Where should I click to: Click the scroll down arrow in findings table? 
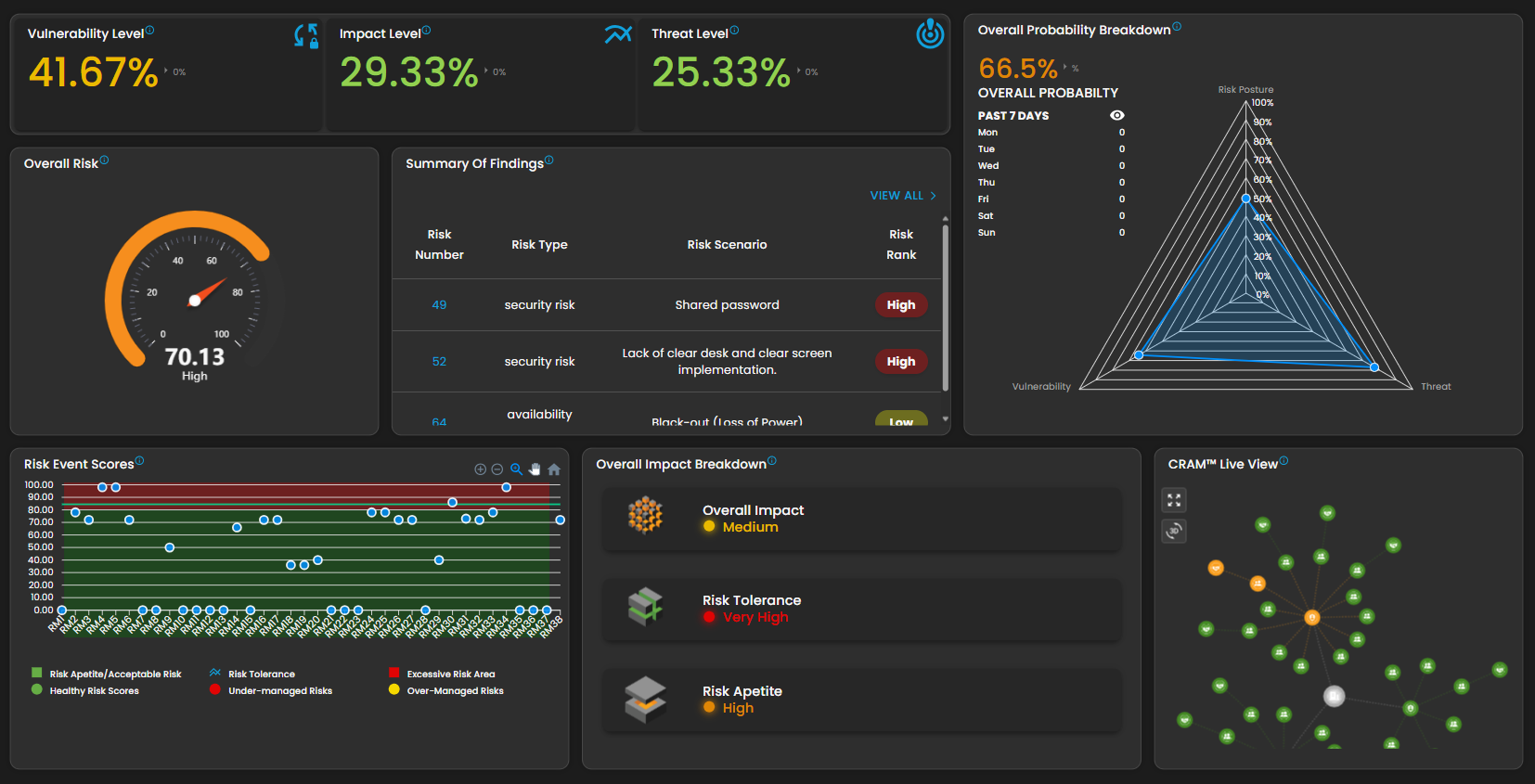[x=946, y=419]
